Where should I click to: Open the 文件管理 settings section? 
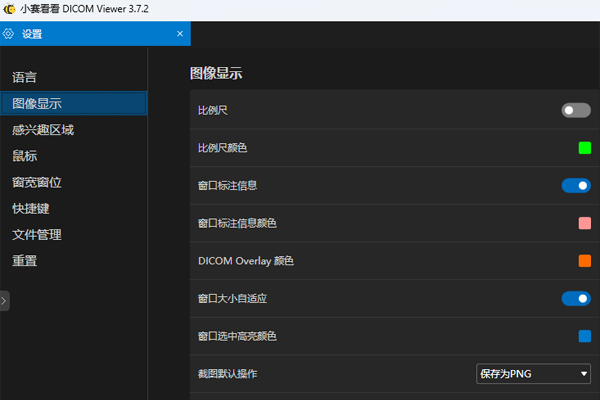point(73,234)
